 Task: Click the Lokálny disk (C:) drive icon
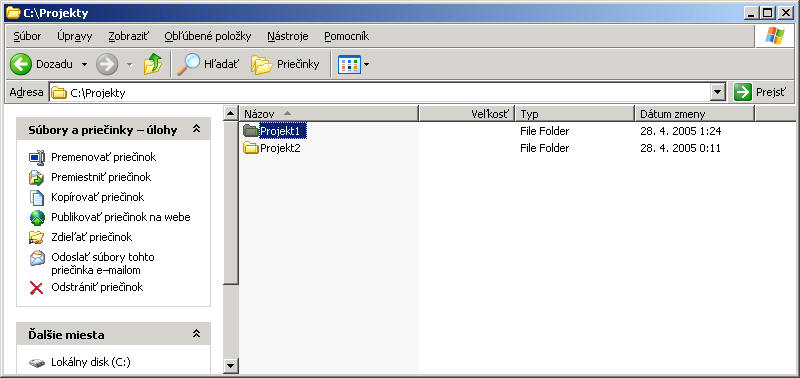[x=37, y=363]
